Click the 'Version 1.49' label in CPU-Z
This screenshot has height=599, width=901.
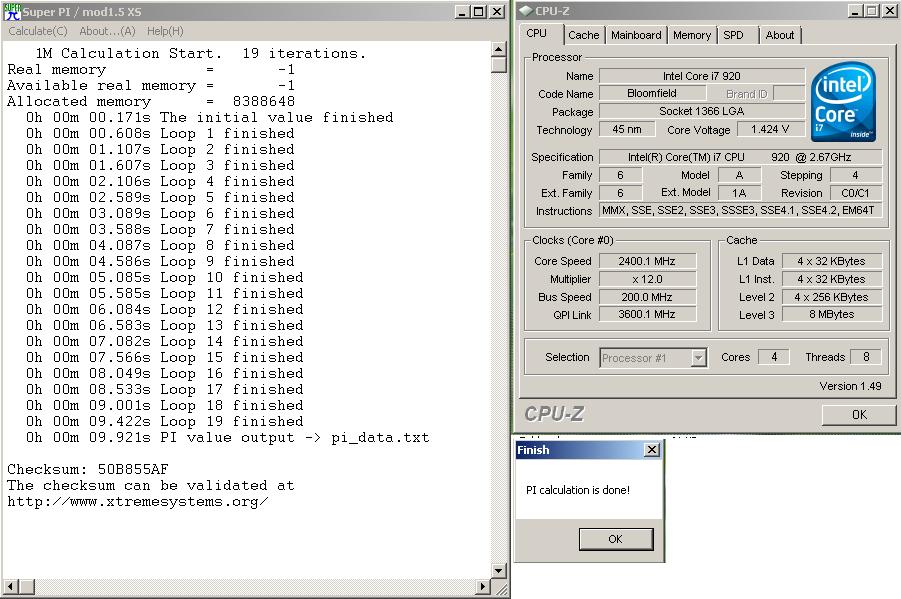pos(850,386)
